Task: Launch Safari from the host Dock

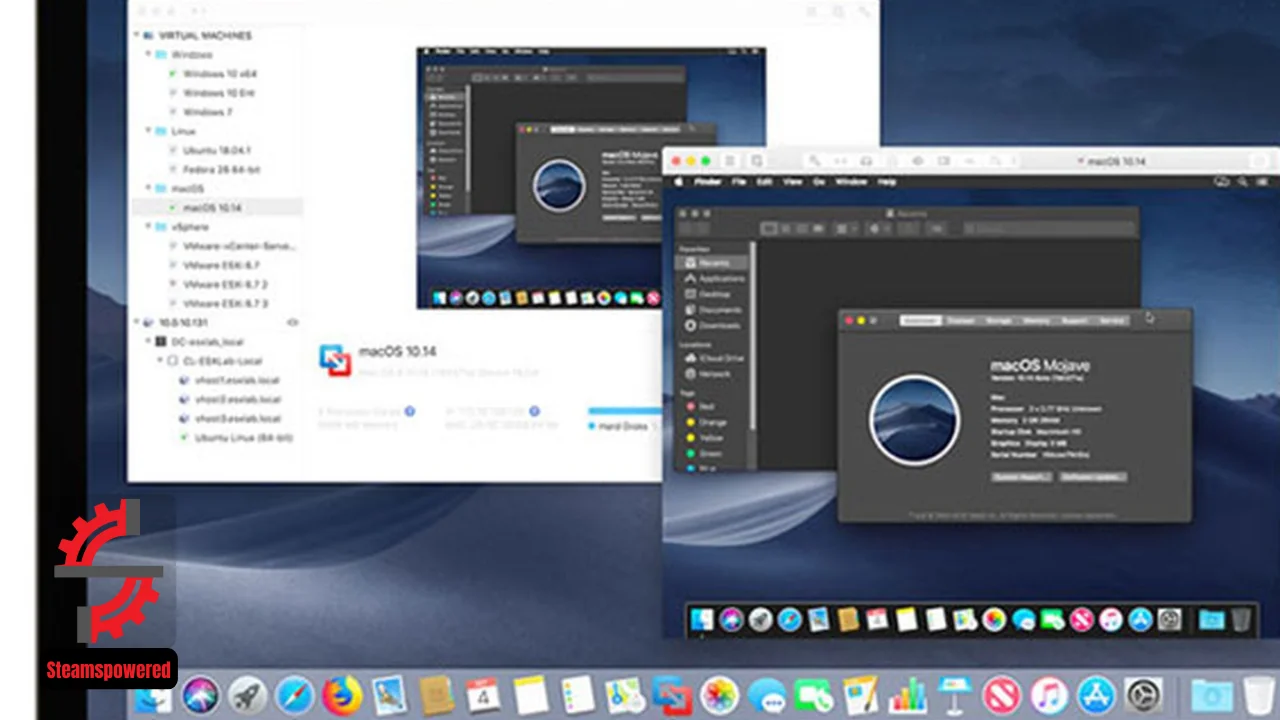Action: click(295, 694)
